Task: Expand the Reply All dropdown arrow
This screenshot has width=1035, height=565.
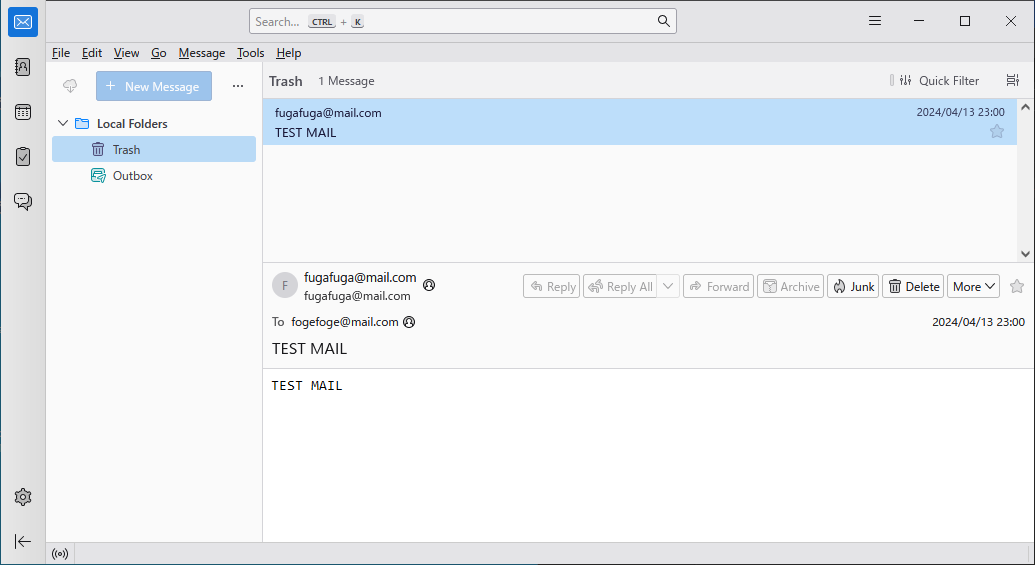Action: click(668, 286)
